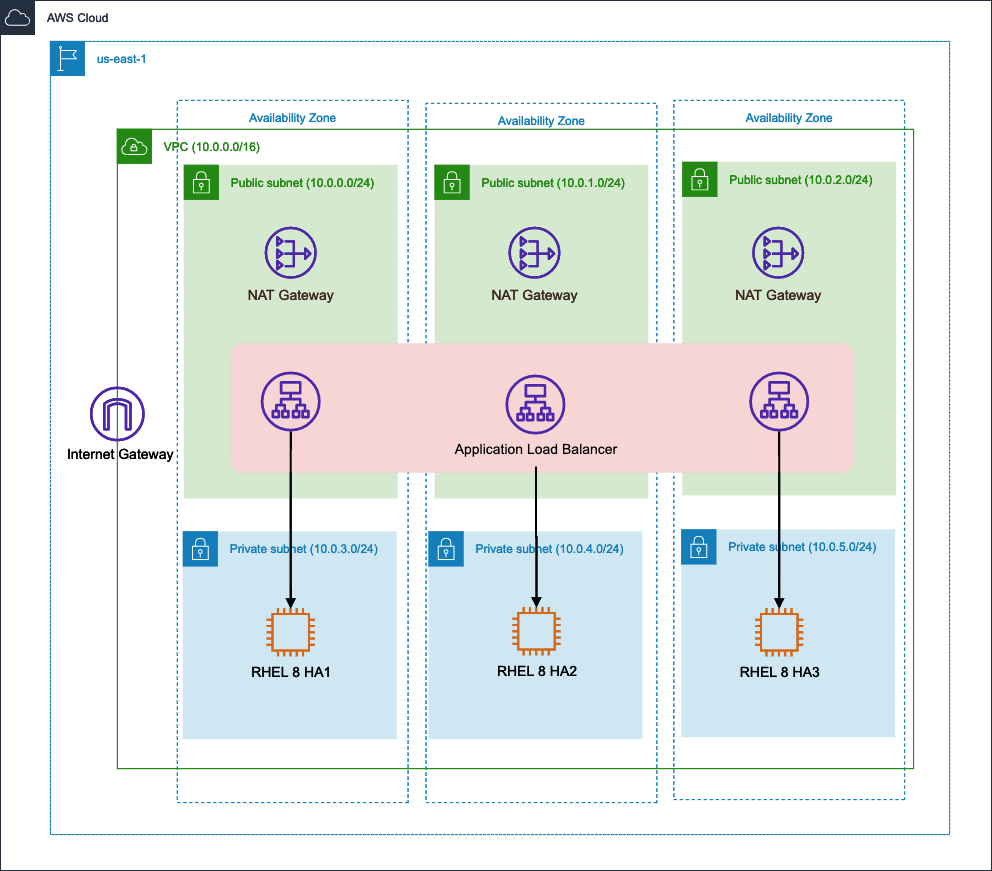Image resolution: width=992 pixels, height=871 pixels.
Task: Click the Private subnet 10.0.4.0/24 lock badge
Action: tap(445, 549)
